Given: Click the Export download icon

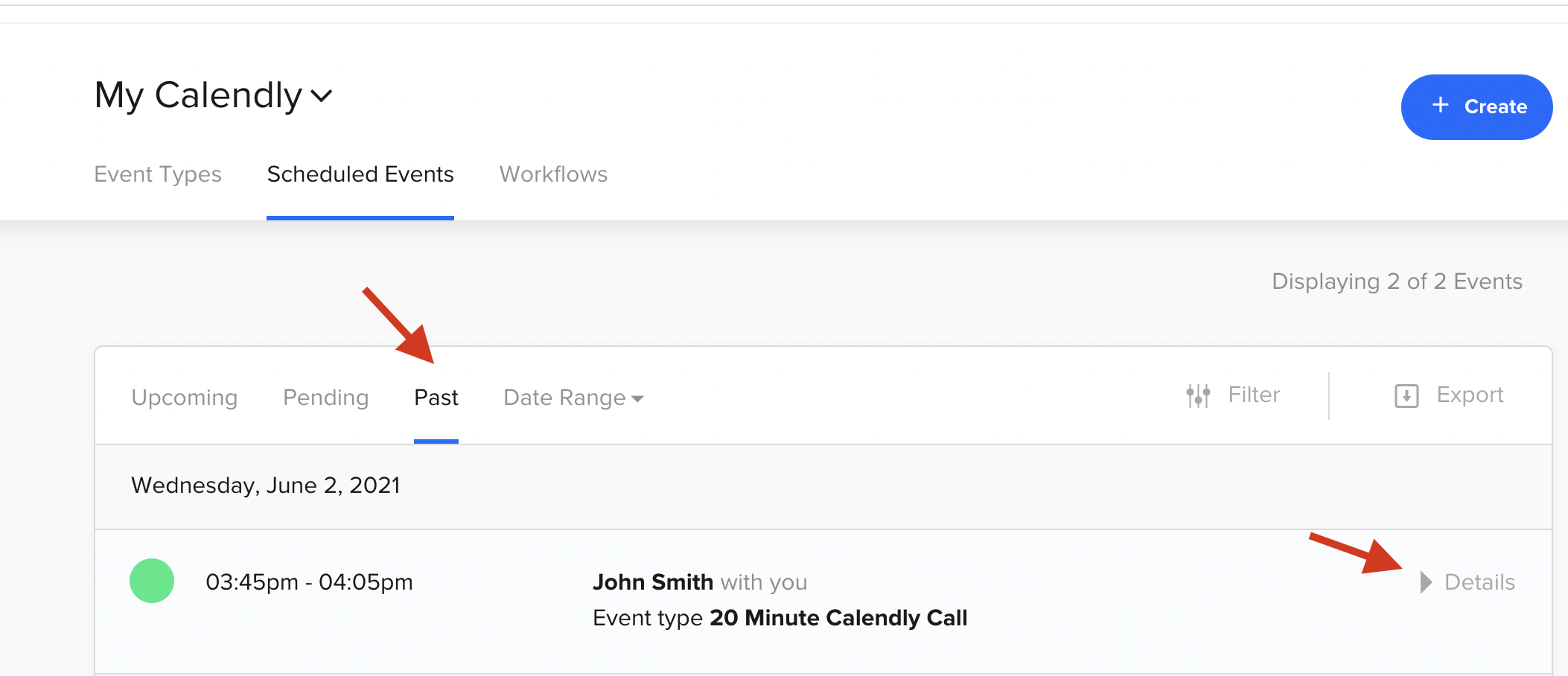Looking at the screenshot, I should 1406,395.
